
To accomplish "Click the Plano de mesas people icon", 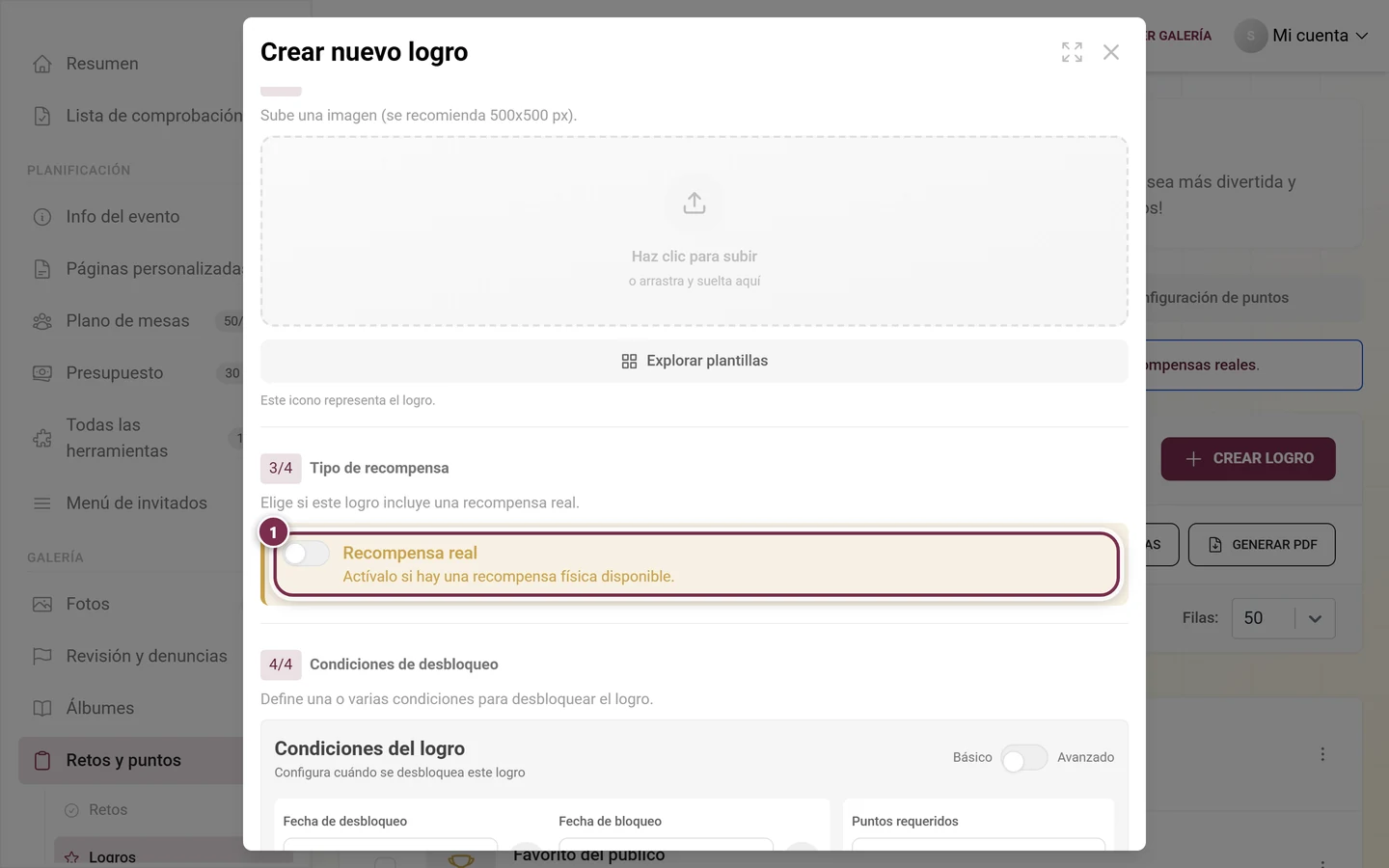I will tap(42, 321).
